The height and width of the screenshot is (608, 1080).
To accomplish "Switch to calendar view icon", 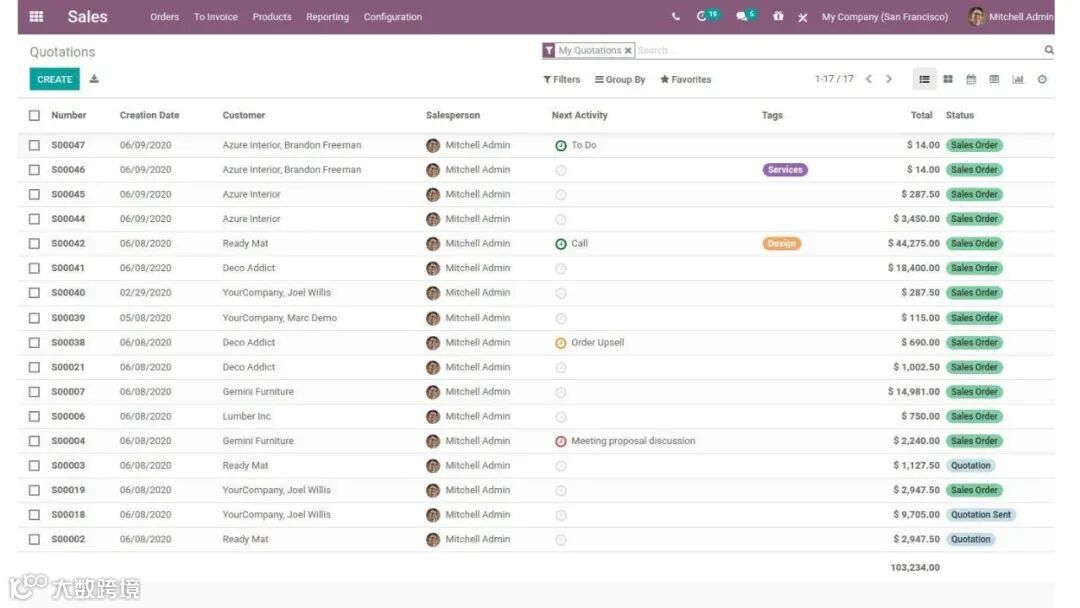I will pos(971,79).
